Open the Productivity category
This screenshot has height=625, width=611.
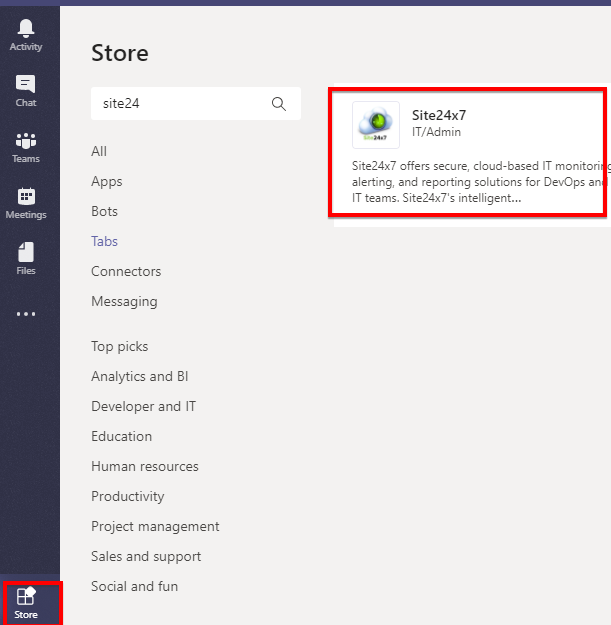[x=128, y=496]
